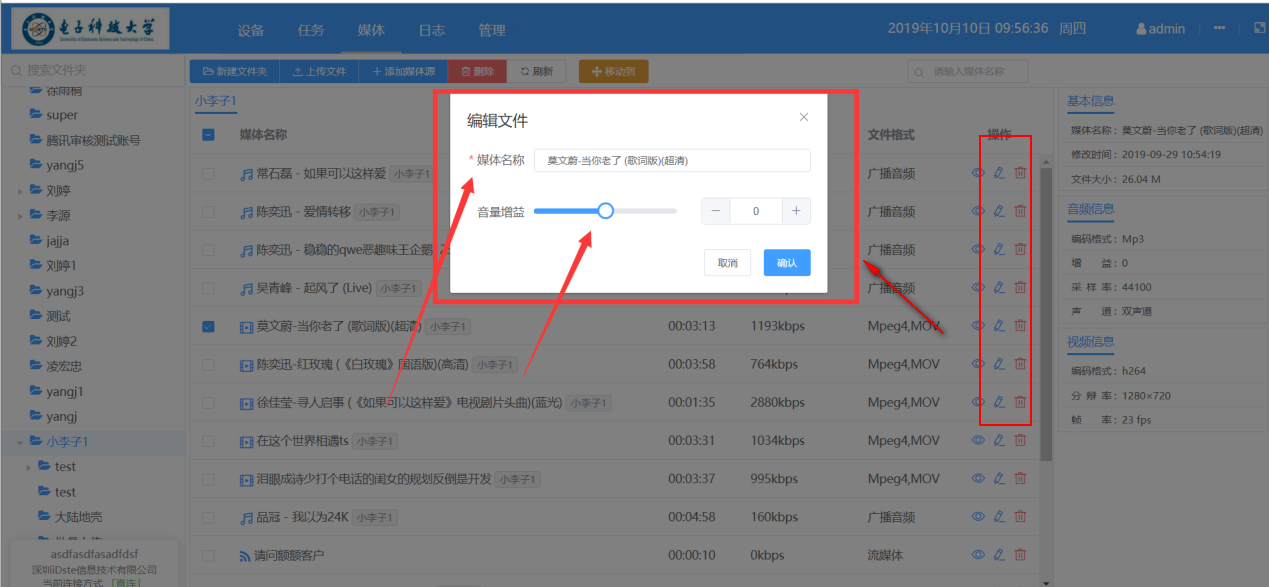This screenshot has height=587, width=1269.
Task: Toggle the select-all checkbox in table header
Action: (x=208, y=135)
